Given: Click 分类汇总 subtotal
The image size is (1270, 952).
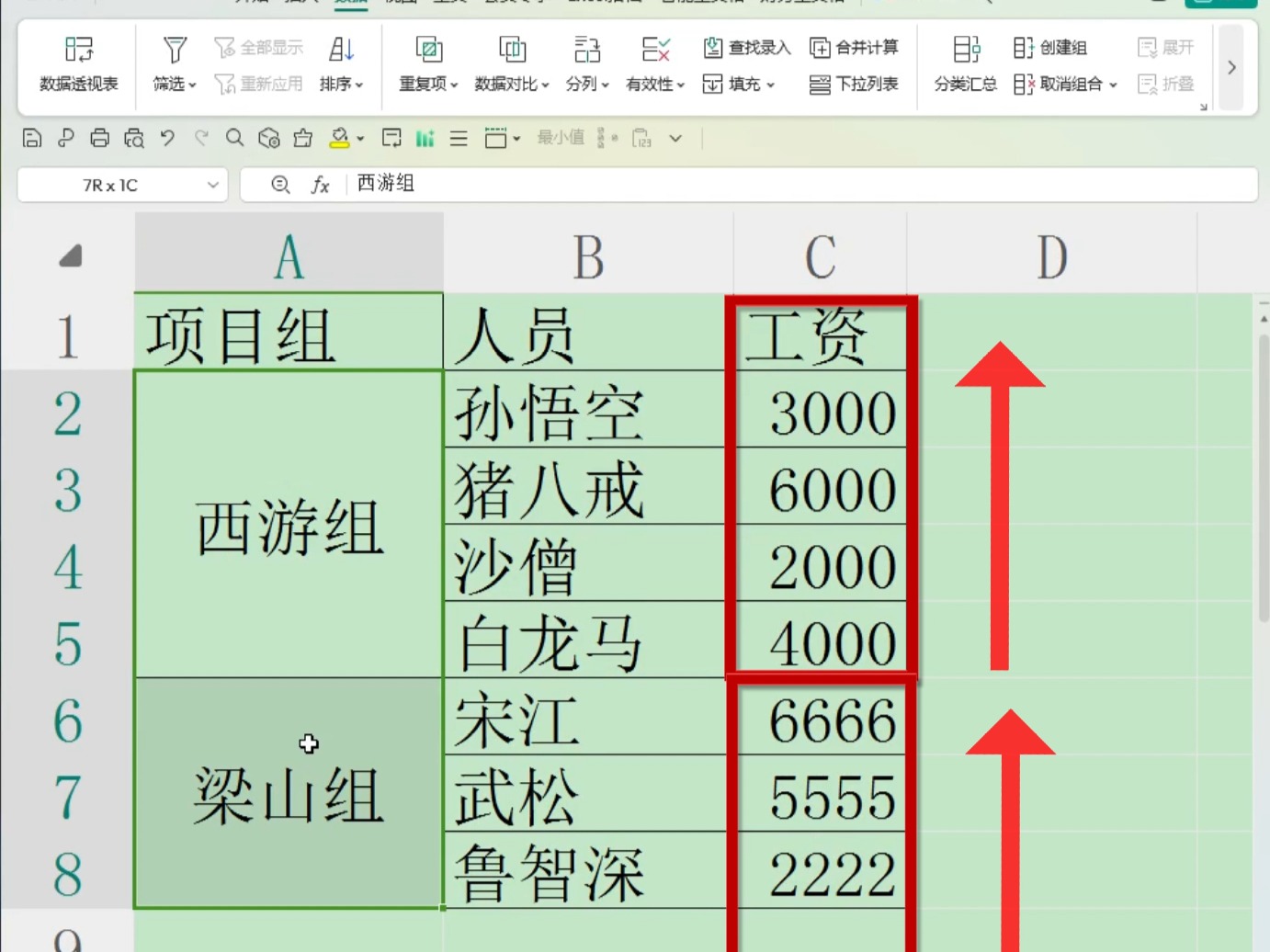Looking at the screenshot, I should (x=966, y=65).
